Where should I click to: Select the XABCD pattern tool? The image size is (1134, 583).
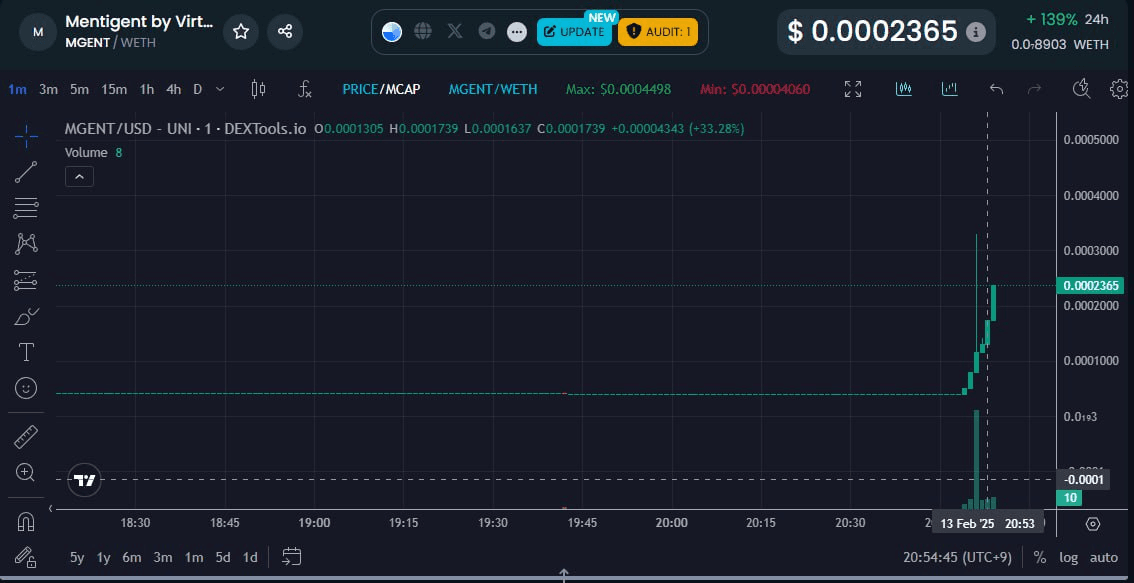click(26, 244)
